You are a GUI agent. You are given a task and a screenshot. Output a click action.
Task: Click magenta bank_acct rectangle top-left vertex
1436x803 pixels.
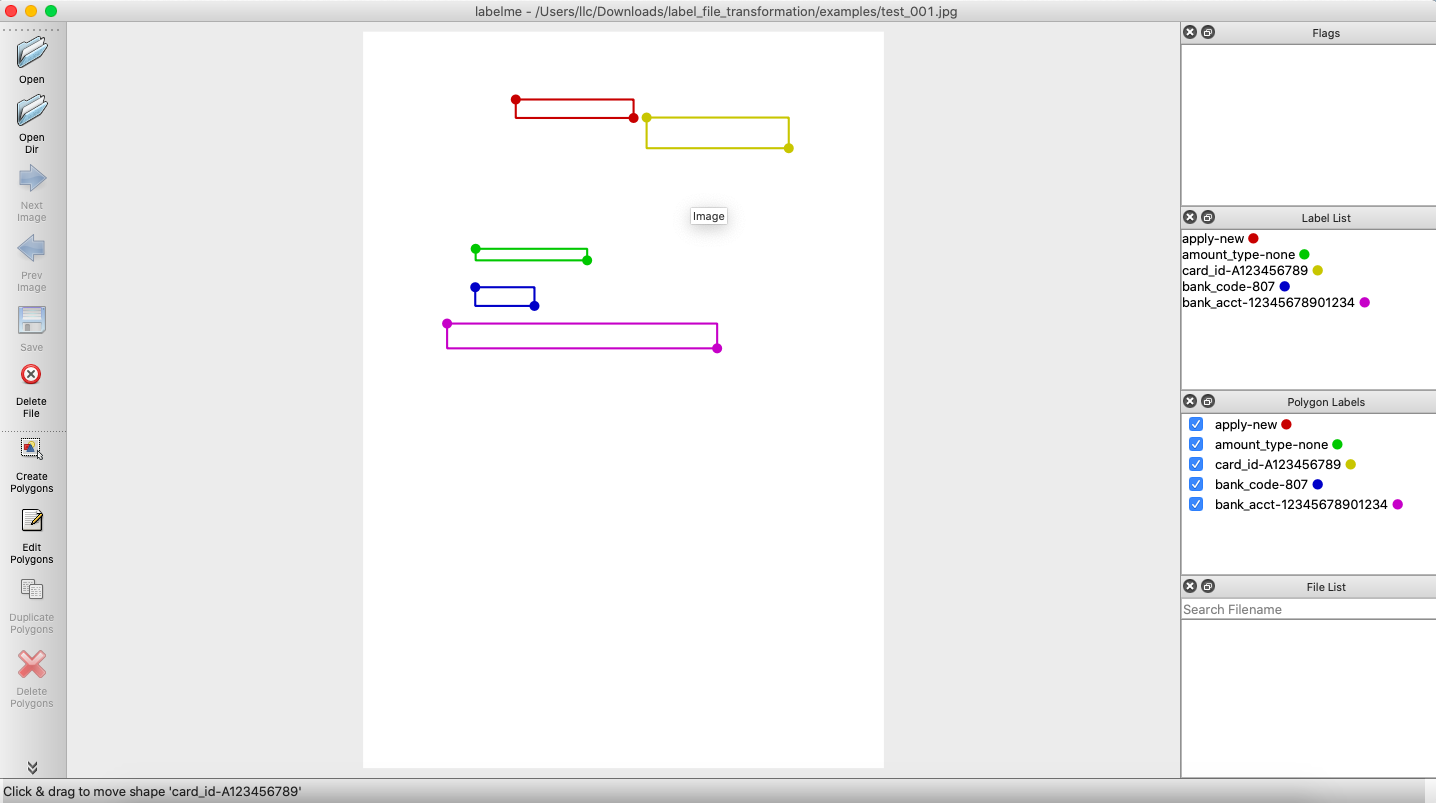tap(447, 323)
